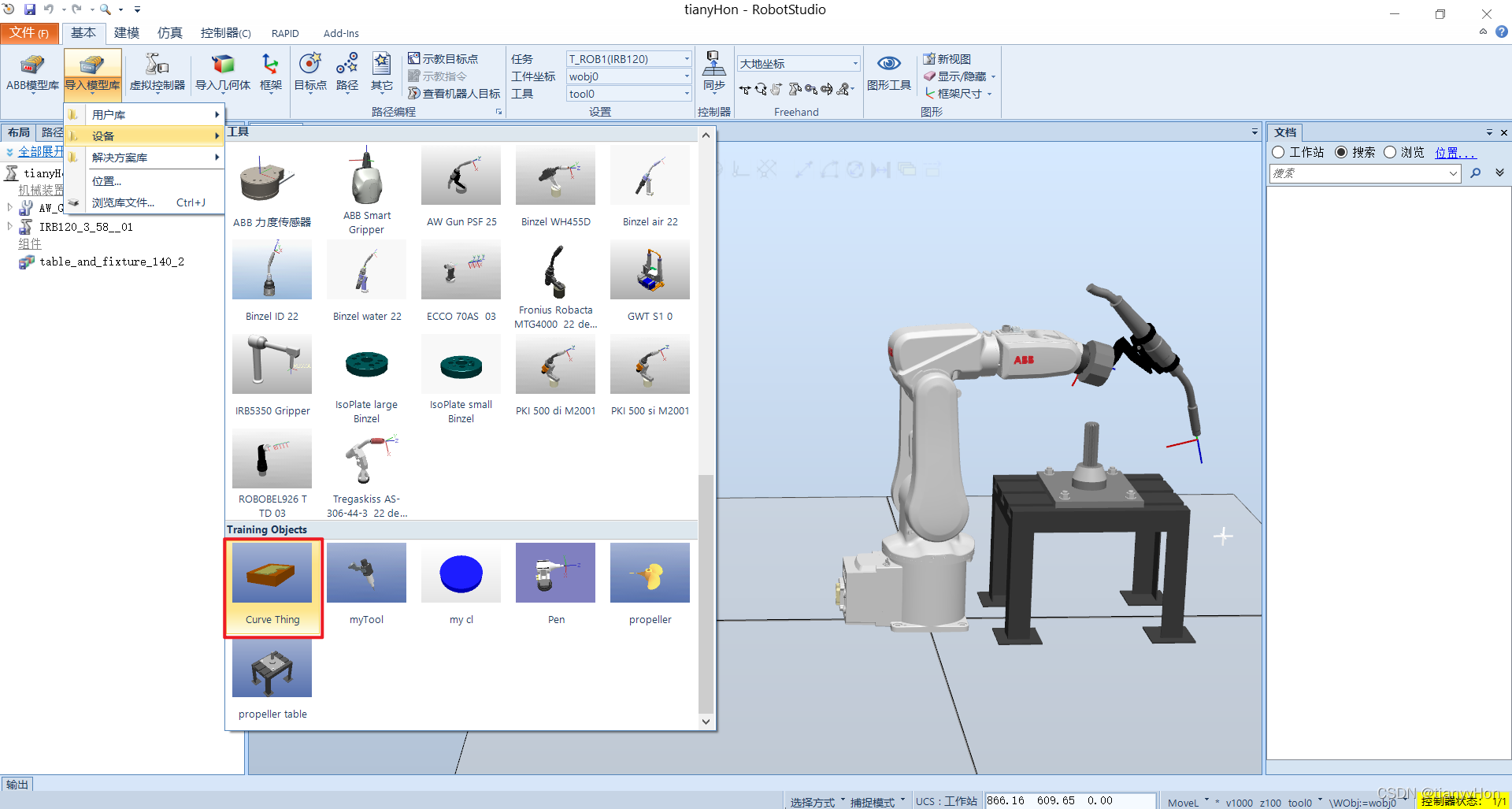Viewport: 1512px width, 809px height.
Task: Pick the GWT S1 0 tool
Action: coord(650,281)
